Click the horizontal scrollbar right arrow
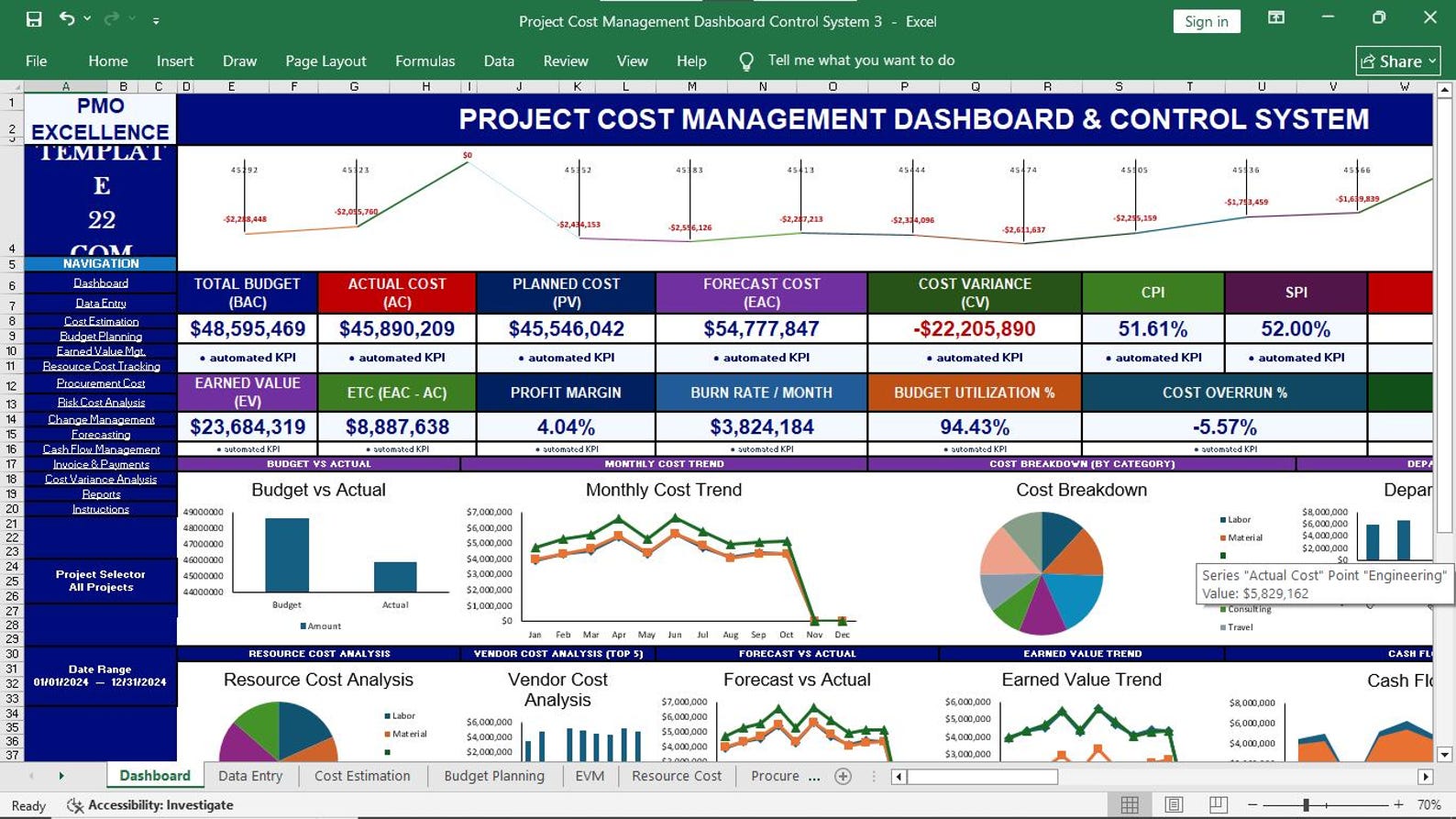 pos(1425,777)
